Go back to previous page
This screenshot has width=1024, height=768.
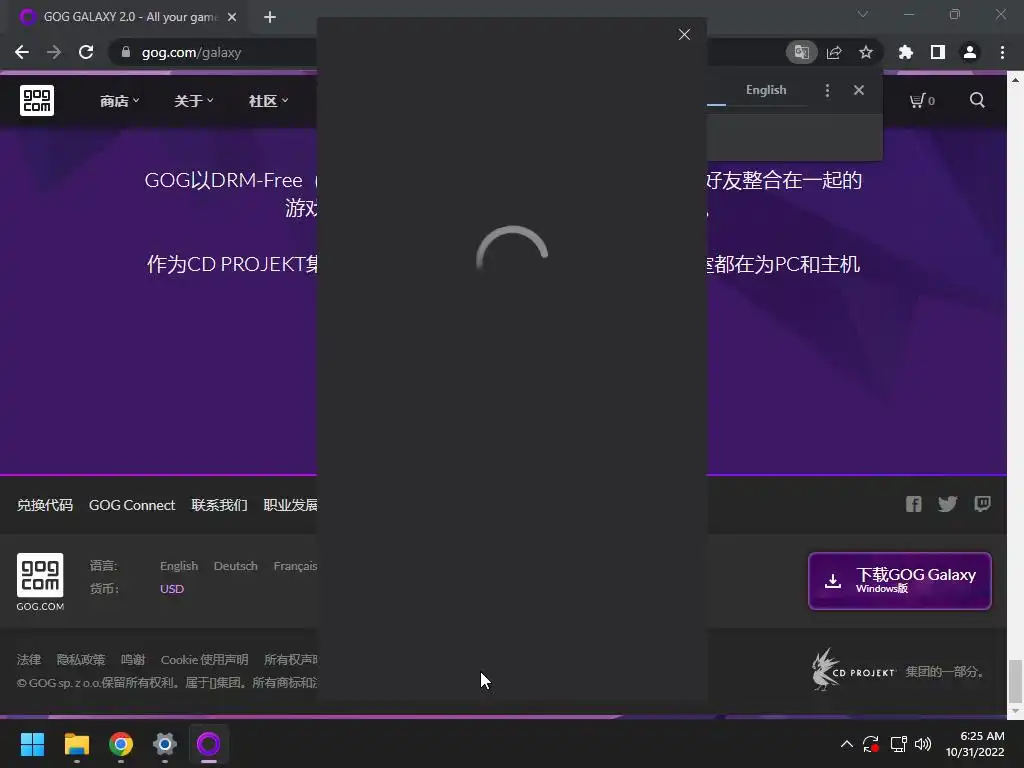(22, 52)
